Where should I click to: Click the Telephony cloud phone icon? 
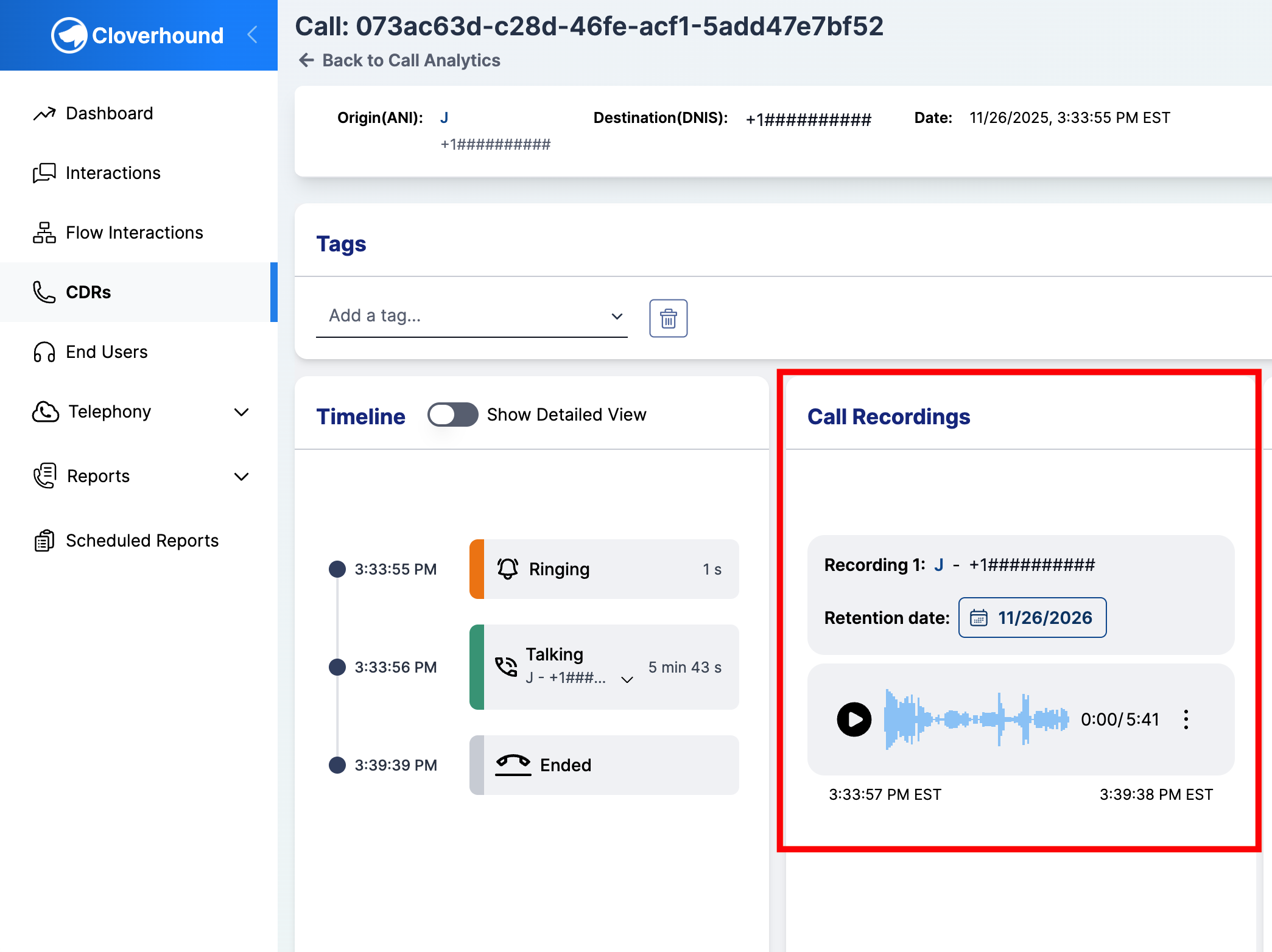46,411
